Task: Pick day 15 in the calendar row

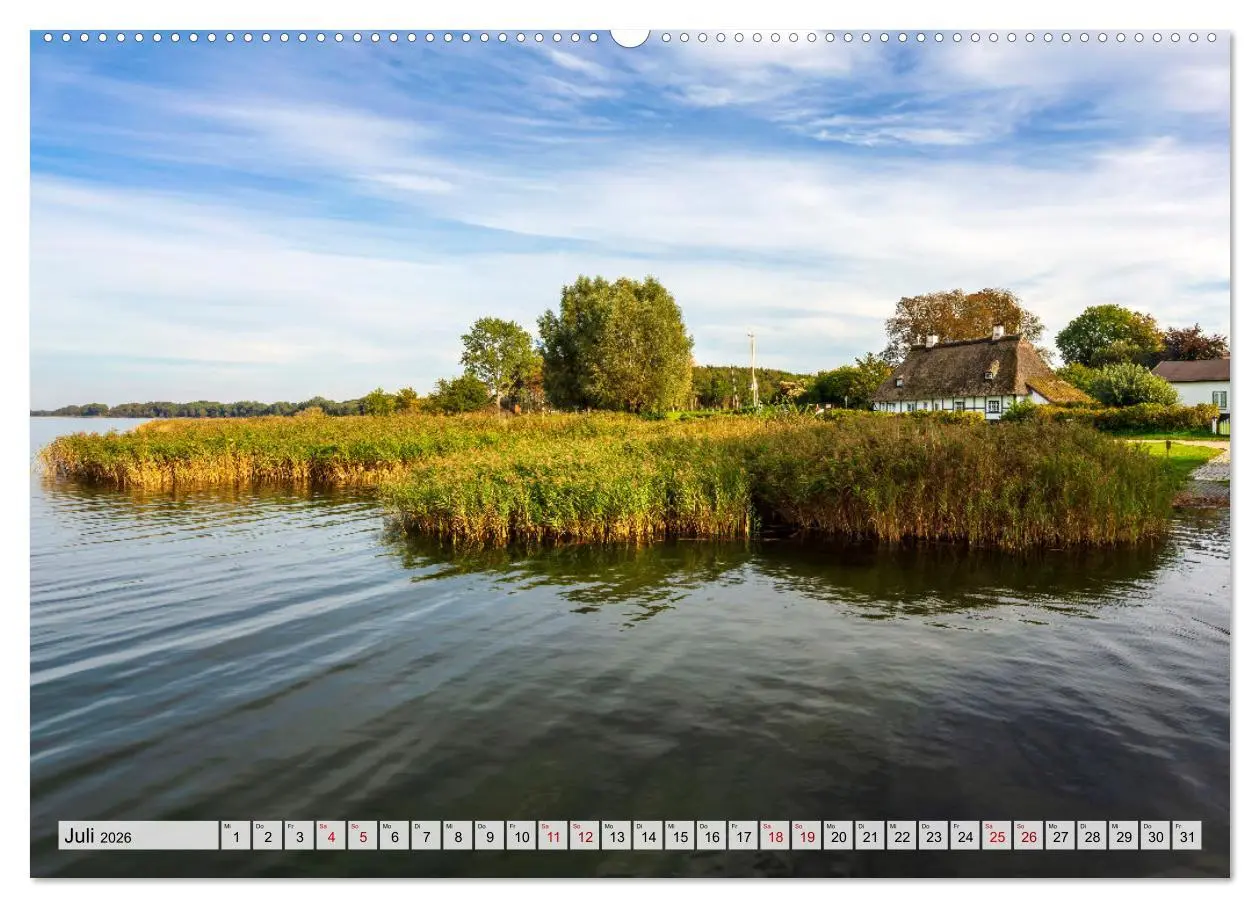Action: [679, 836]
